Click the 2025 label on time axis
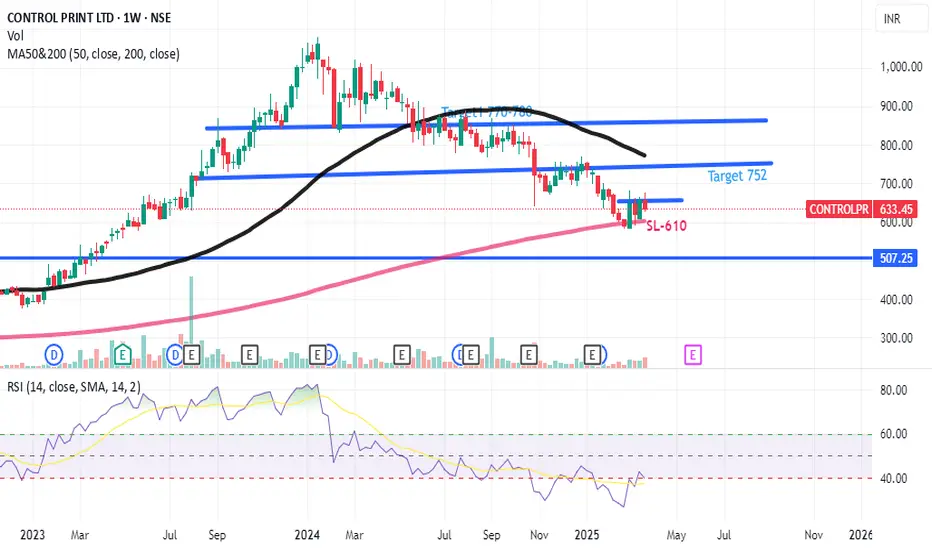Image resolution: width=932 pixels, height=550 pixels. click(x=587, y=535)
